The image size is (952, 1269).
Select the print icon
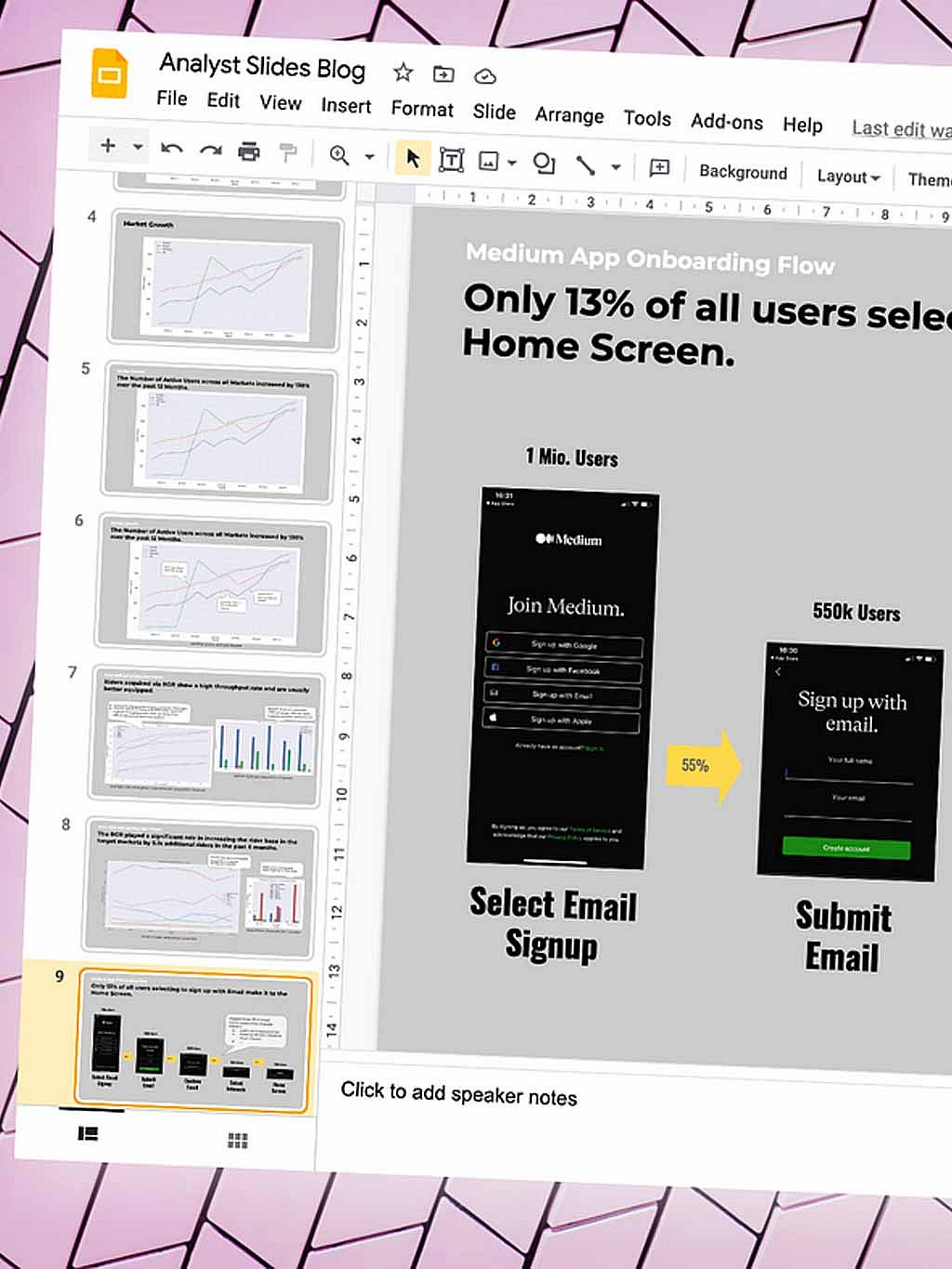[x=248, y=150]
